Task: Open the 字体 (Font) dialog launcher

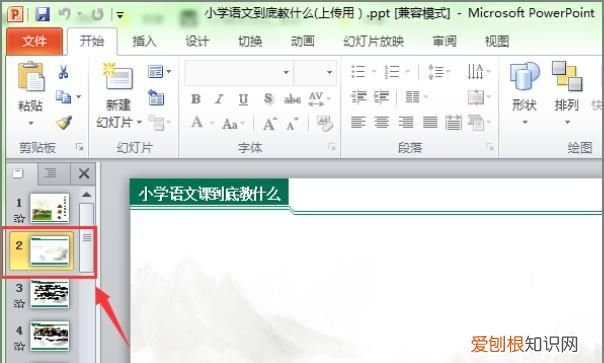Action: pyautogui.click(x=332, y=147)
